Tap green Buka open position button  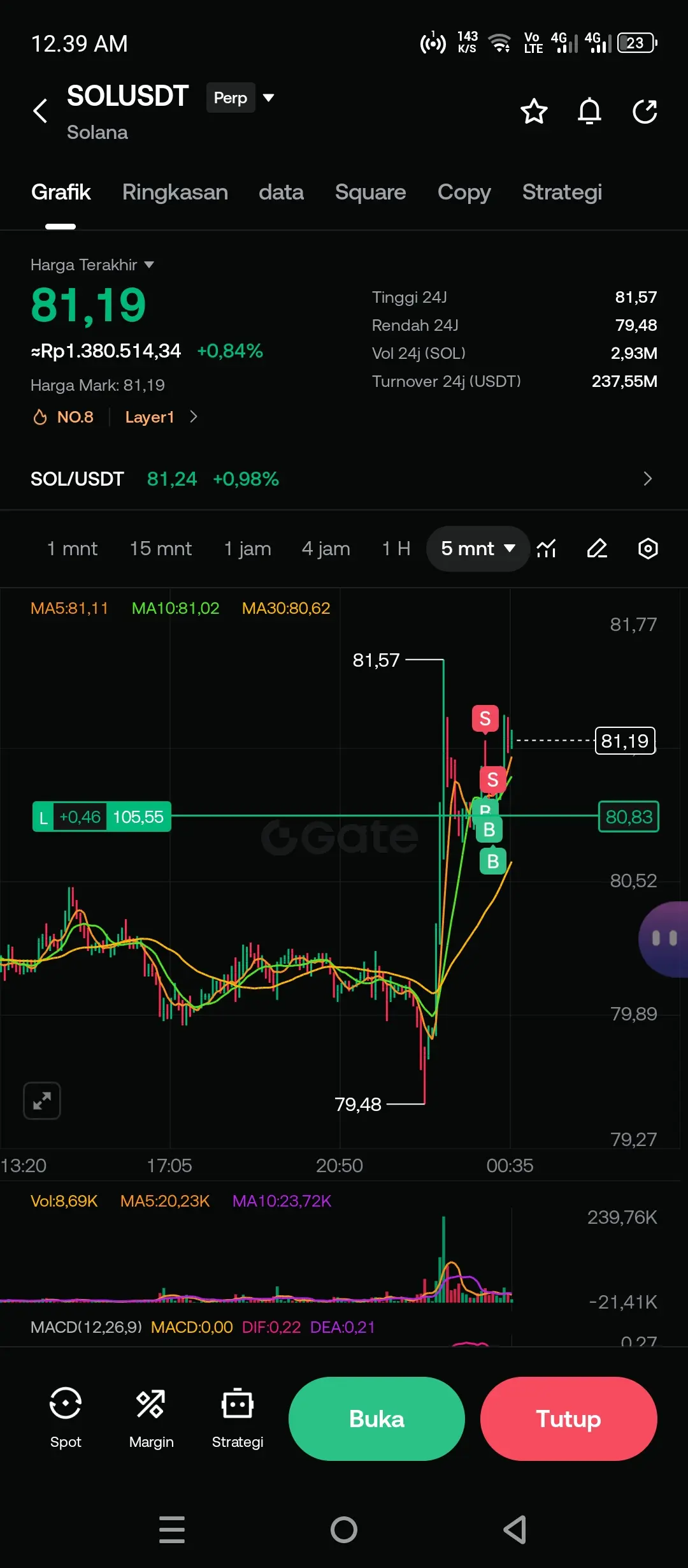(x=376, y=1419)
